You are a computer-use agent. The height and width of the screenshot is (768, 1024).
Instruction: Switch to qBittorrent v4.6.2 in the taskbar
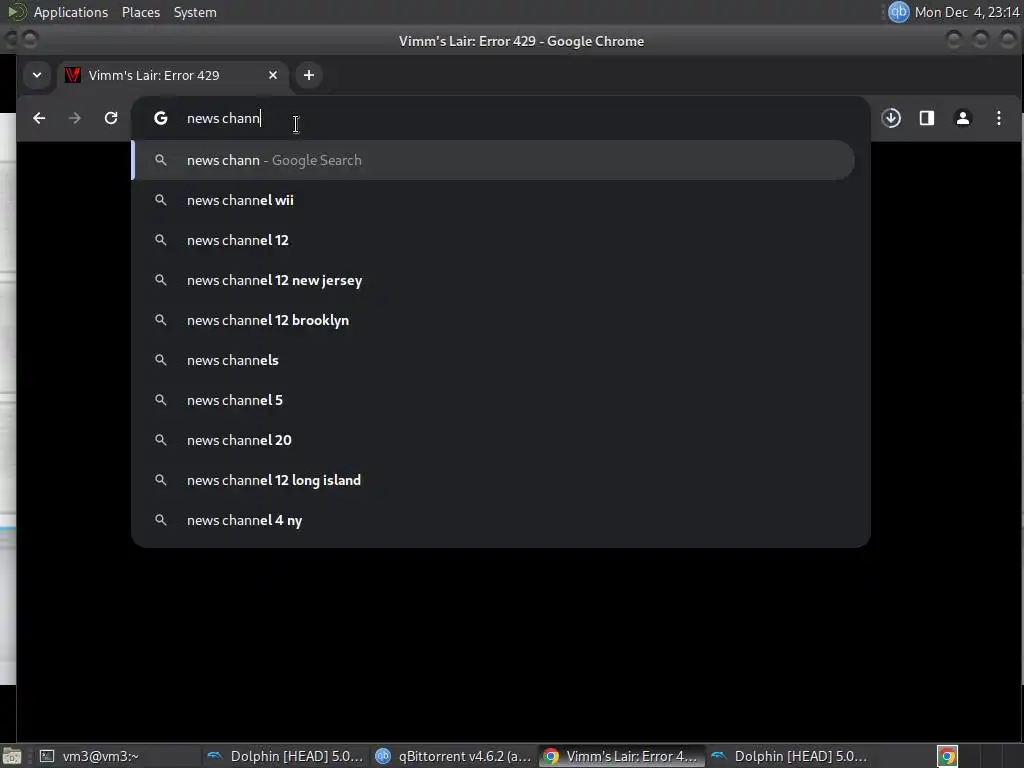pyautogui.click(x=453, y=756)
